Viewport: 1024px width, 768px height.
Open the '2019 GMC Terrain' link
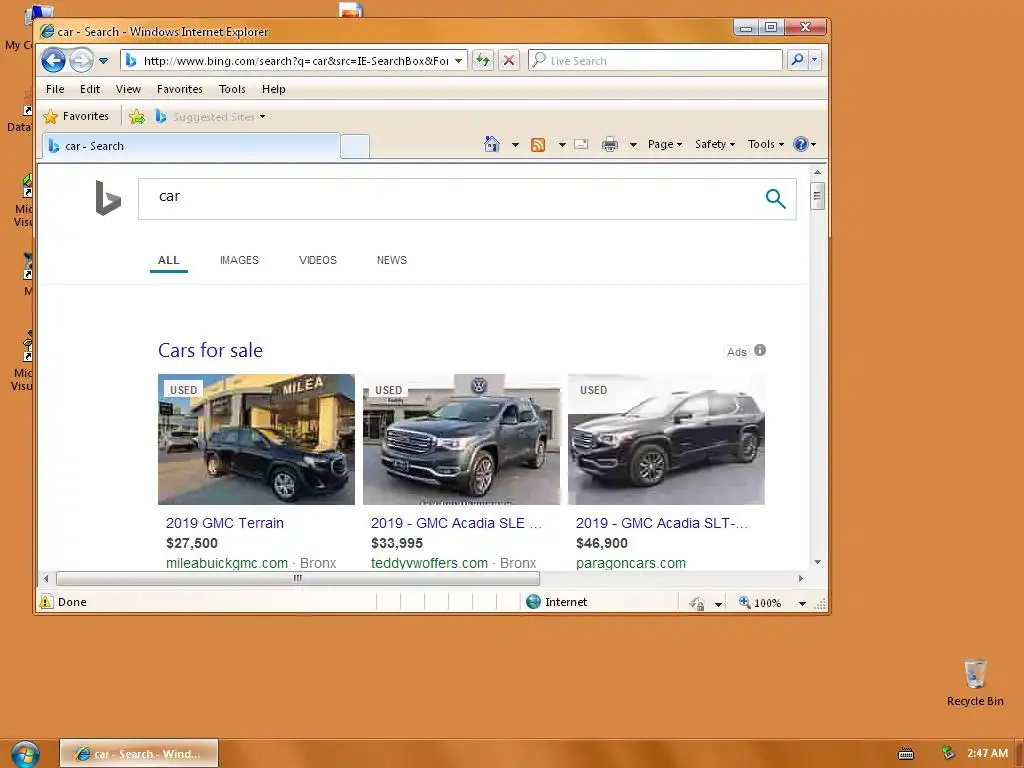tap(225, 523)
